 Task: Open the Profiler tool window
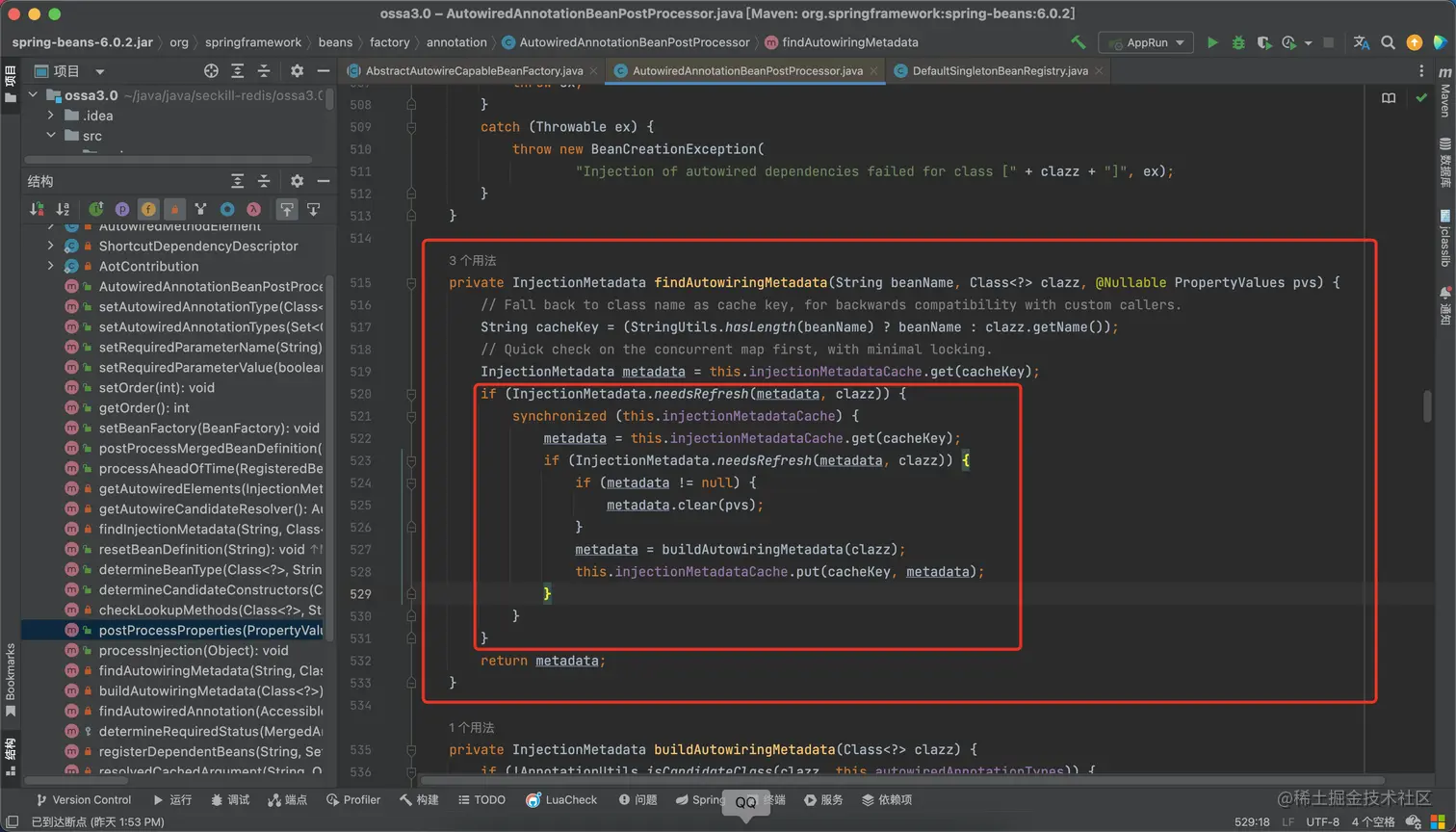(x=353, y=800)
